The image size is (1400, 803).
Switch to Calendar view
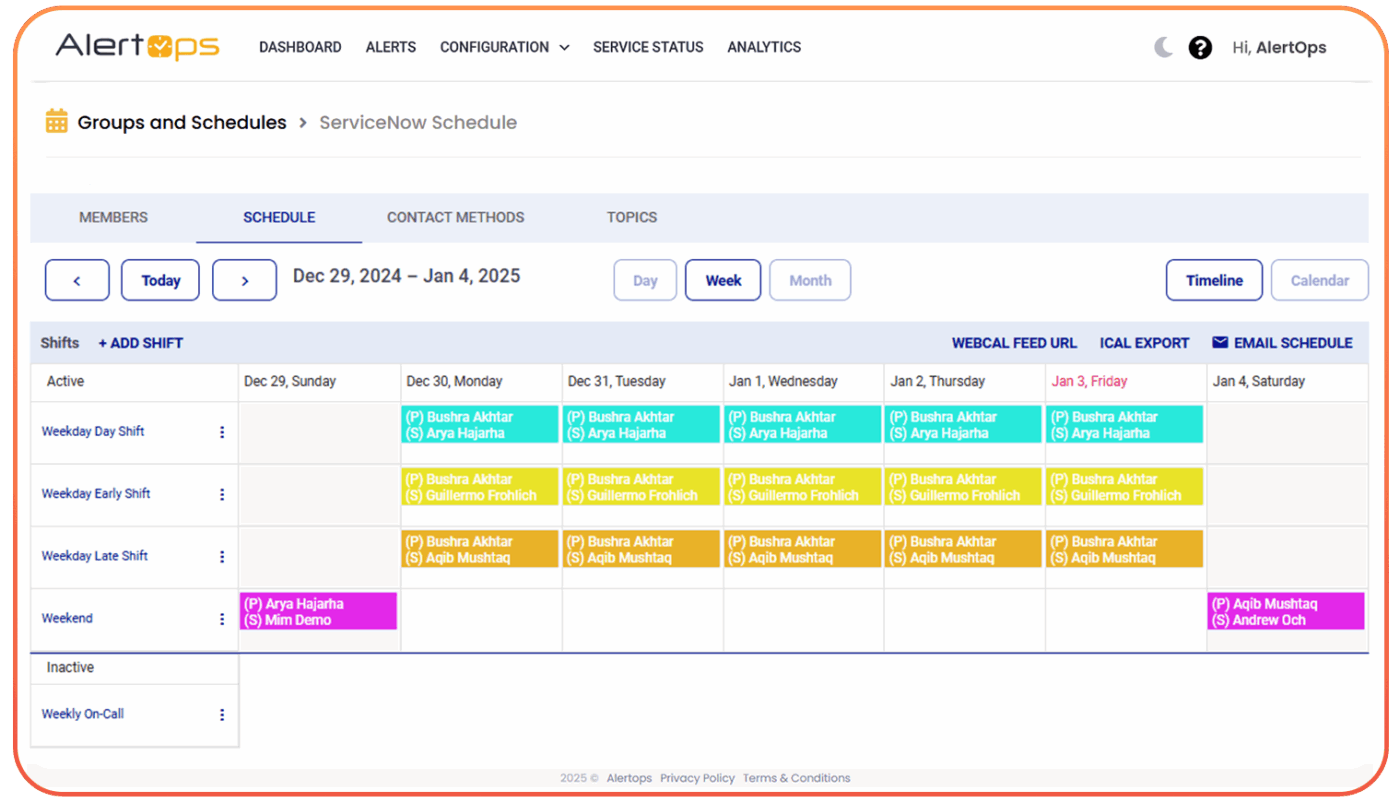point(1319,281)
